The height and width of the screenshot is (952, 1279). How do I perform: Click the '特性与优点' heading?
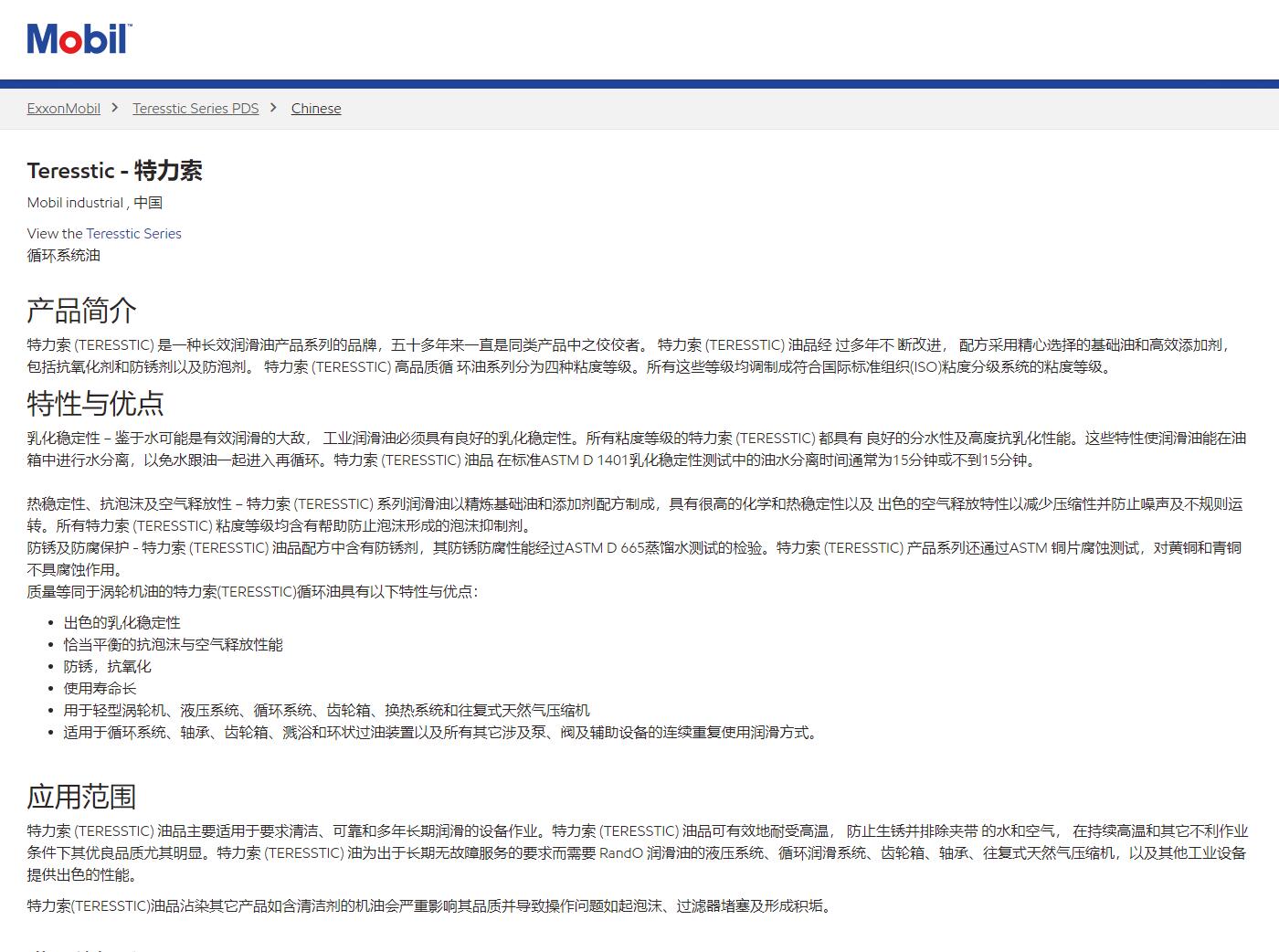(x=96, y=403)
